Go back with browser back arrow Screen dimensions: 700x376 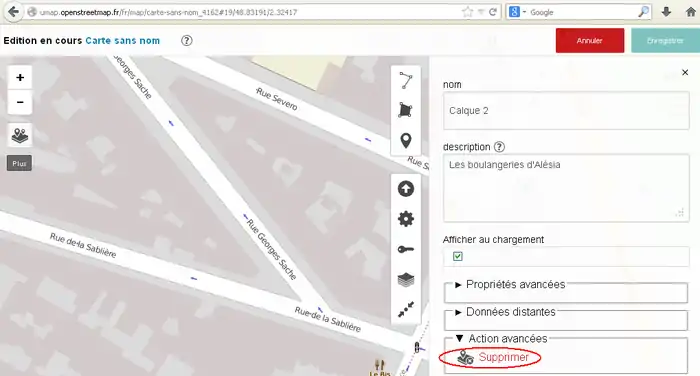(13, 12)
